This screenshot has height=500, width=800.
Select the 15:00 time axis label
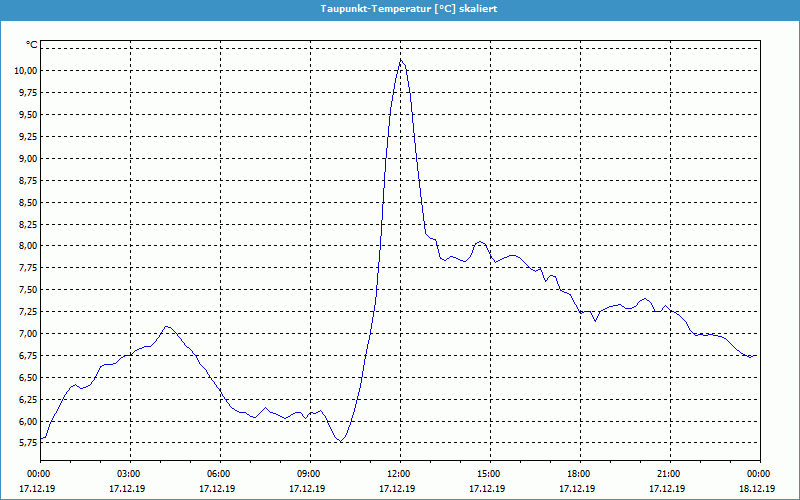point(489,474)
